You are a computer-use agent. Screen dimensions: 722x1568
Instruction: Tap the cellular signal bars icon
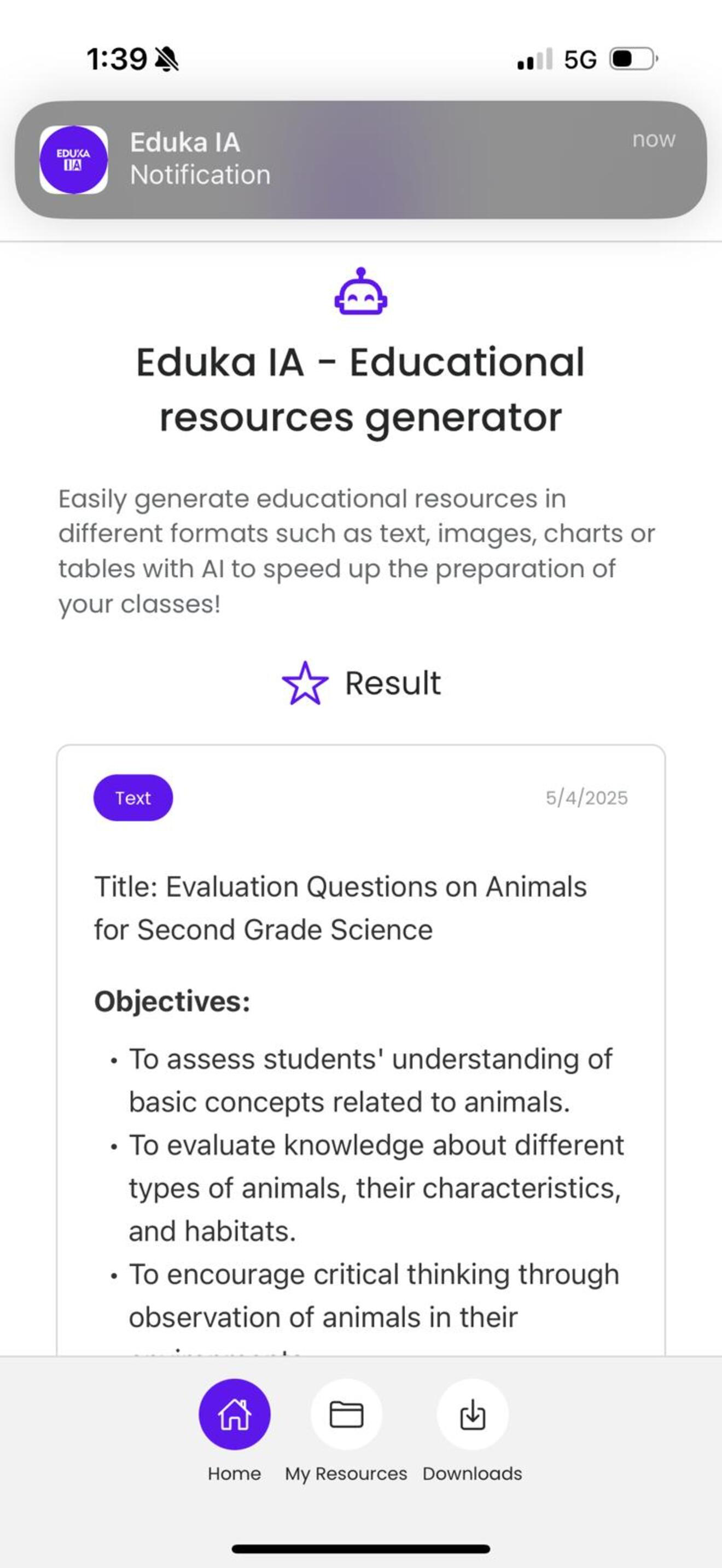coord(535,59)
